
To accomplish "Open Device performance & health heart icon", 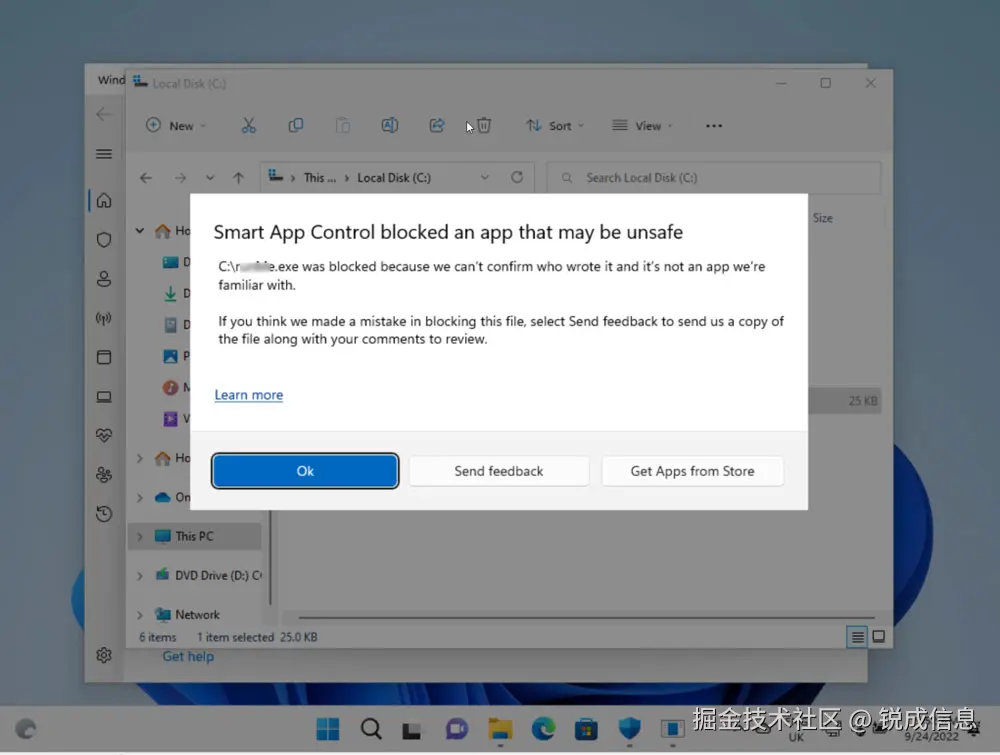I will [x=103, y=436].
